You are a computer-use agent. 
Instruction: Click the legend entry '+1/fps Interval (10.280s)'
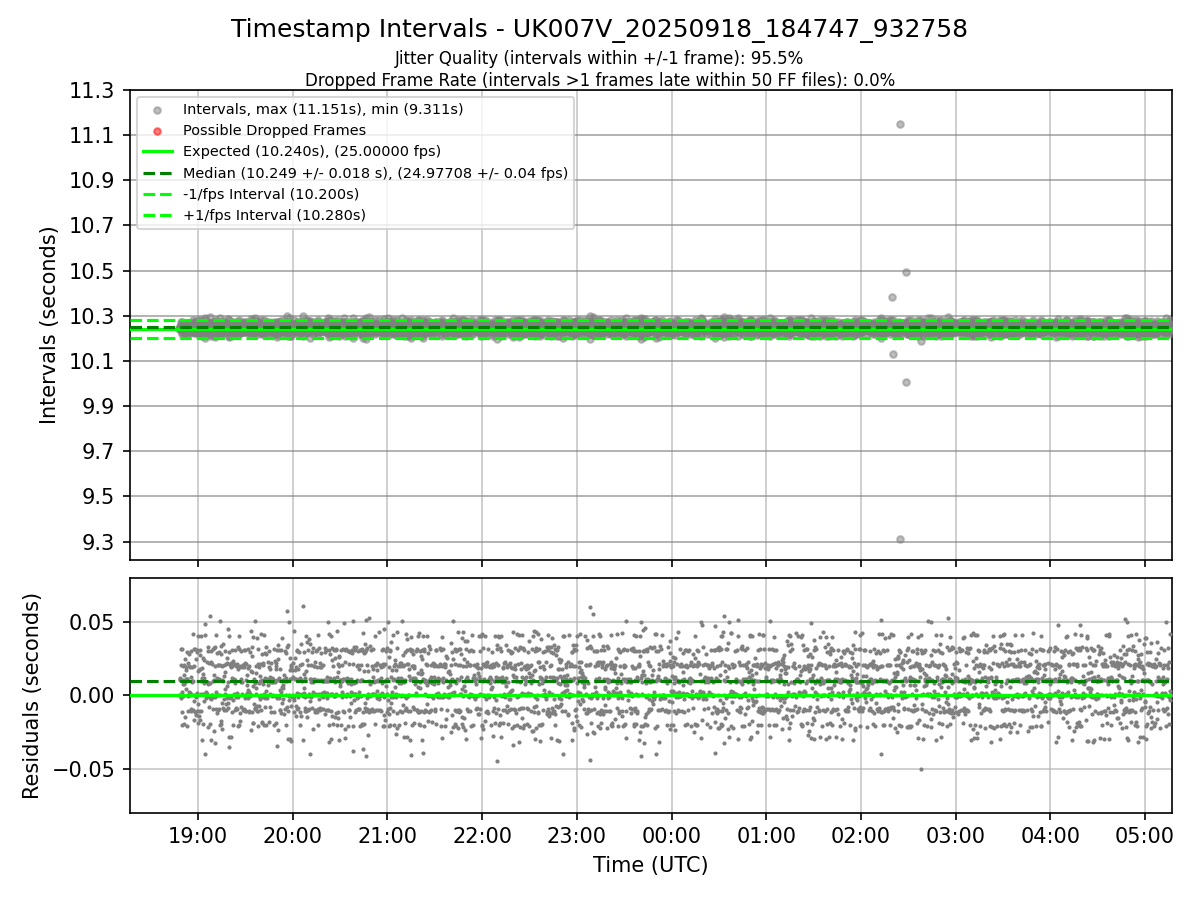pos(274,215)
